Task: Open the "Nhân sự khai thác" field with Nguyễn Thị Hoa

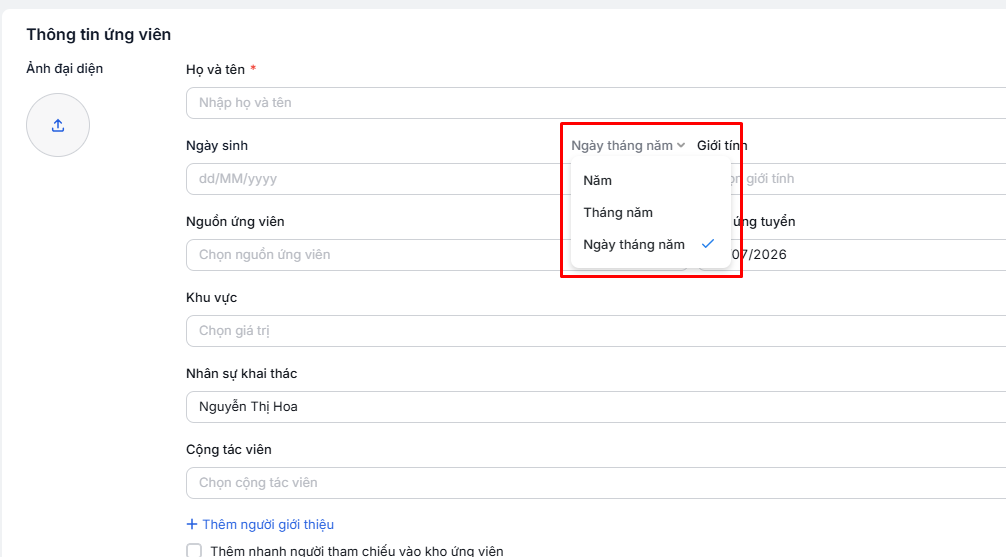Action: click(x=596, y=407)
